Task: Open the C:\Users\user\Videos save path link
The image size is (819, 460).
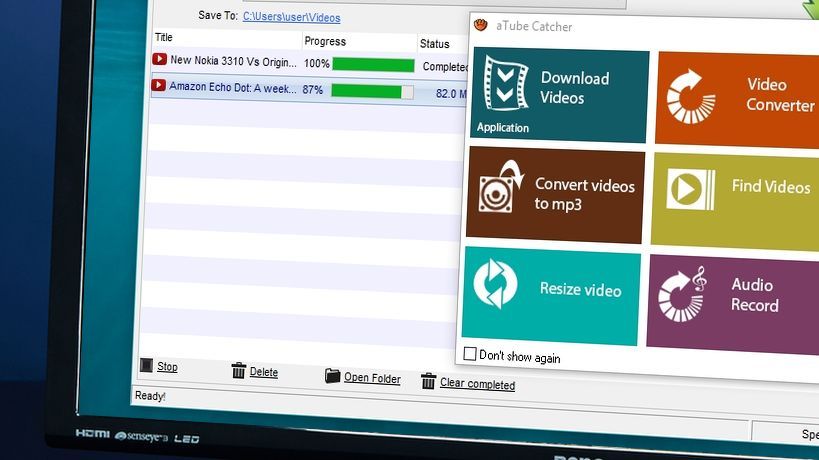Action: [x=291, y=17]
